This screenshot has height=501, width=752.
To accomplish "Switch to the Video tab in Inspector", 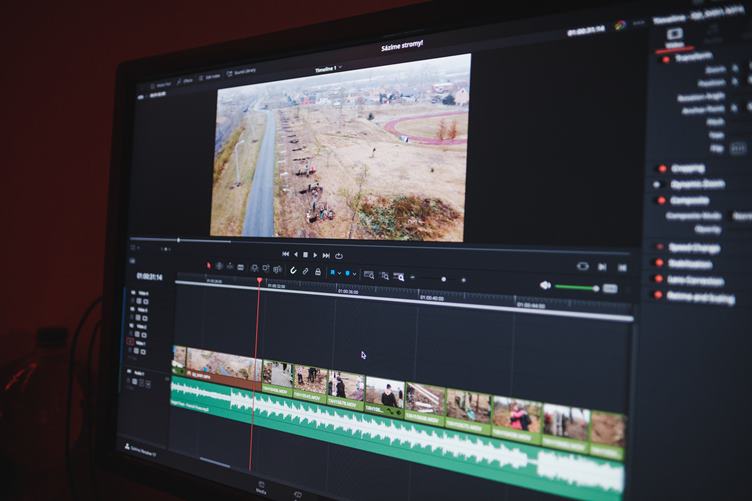I will (x=675, y=37).
